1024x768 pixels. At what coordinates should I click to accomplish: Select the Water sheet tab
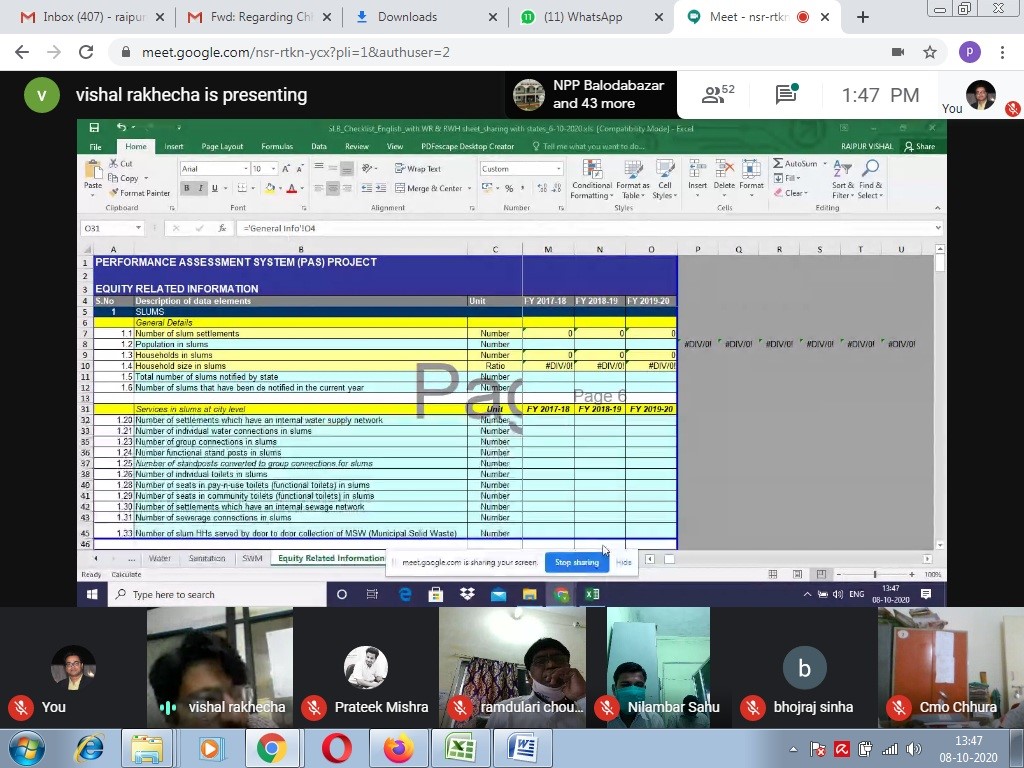[x=159, y=559]
